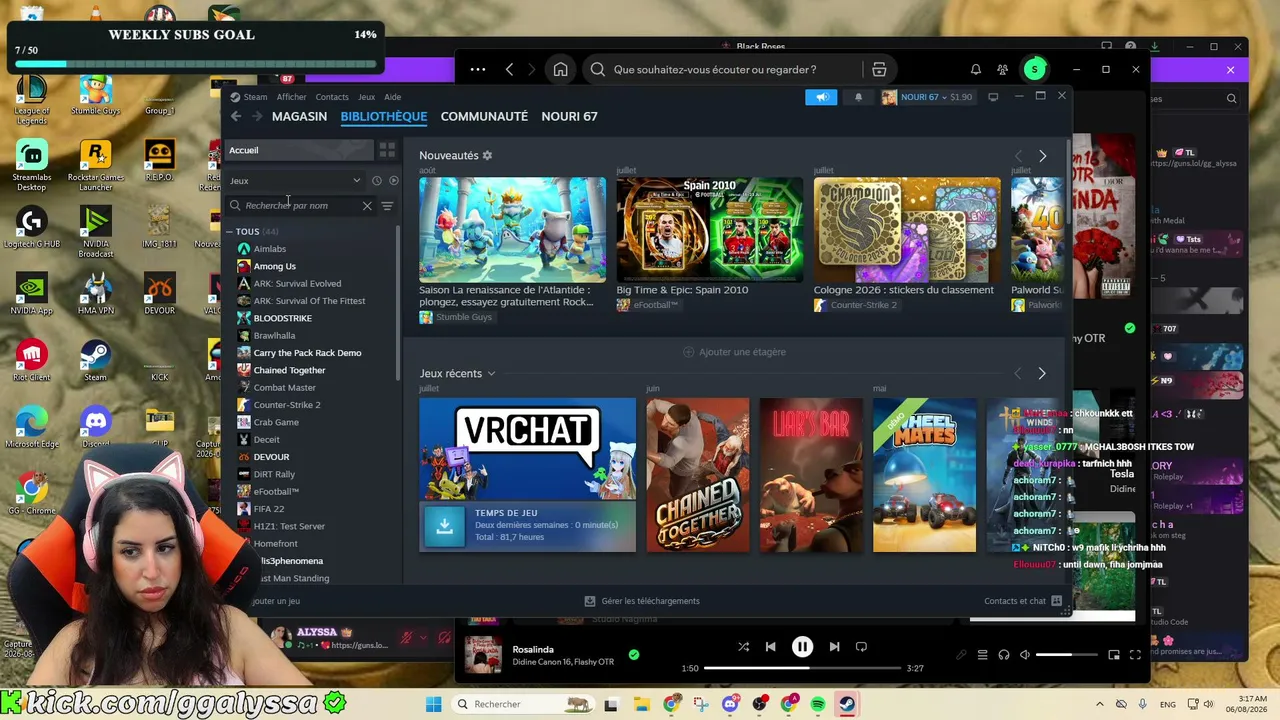Screen dimensions: 1280x720
Task: Open Jeux category dropdown in sidebar
Action: [295, 181]
